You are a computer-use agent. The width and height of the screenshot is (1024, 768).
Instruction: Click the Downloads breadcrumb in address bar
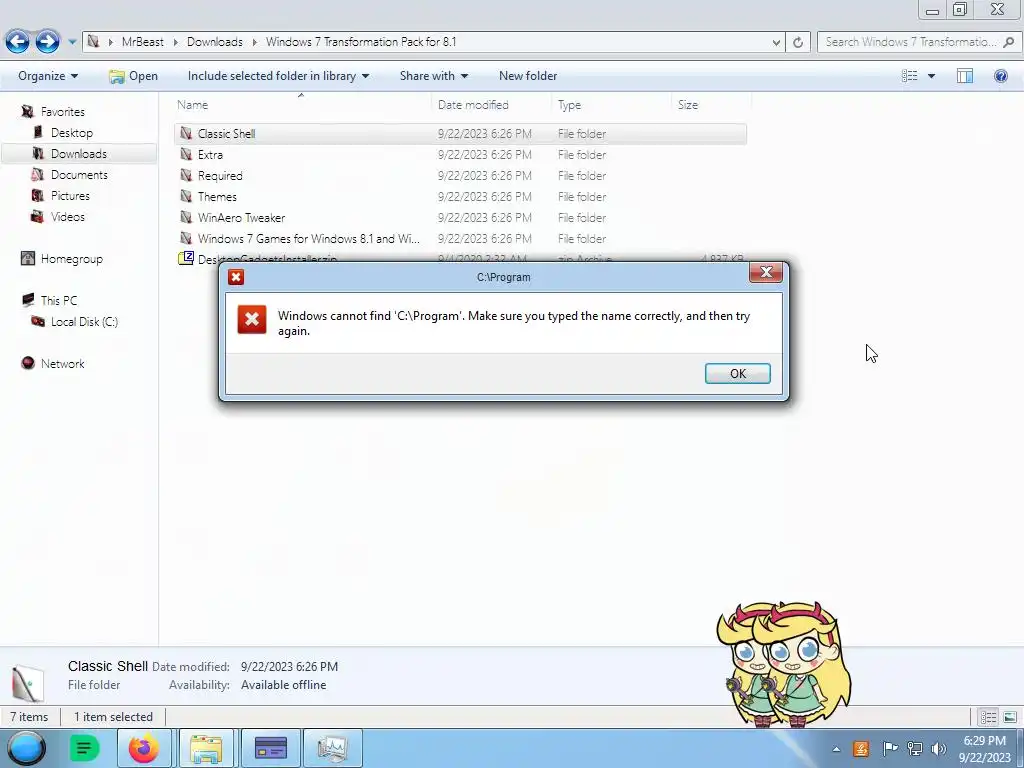[x=214, y=42]
